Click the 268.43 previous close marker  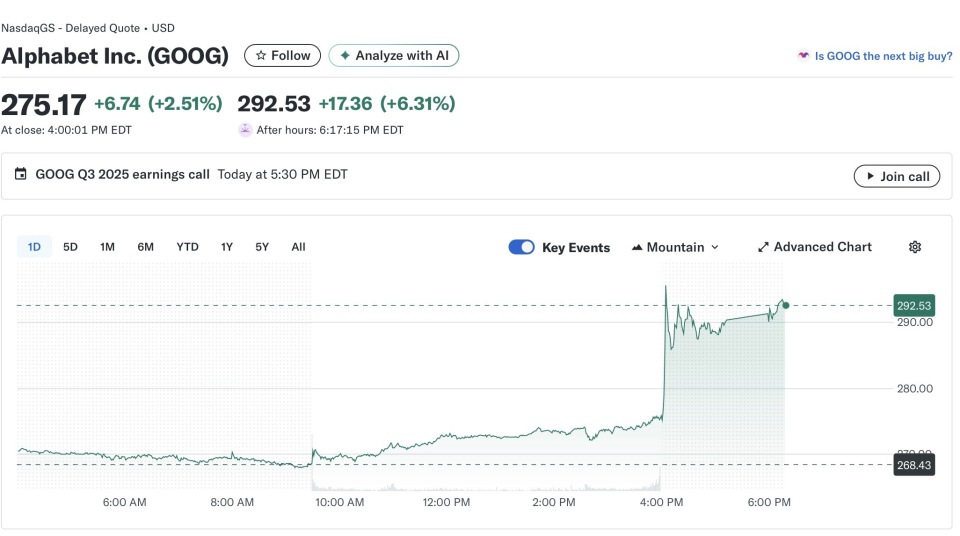coord(914,464)
